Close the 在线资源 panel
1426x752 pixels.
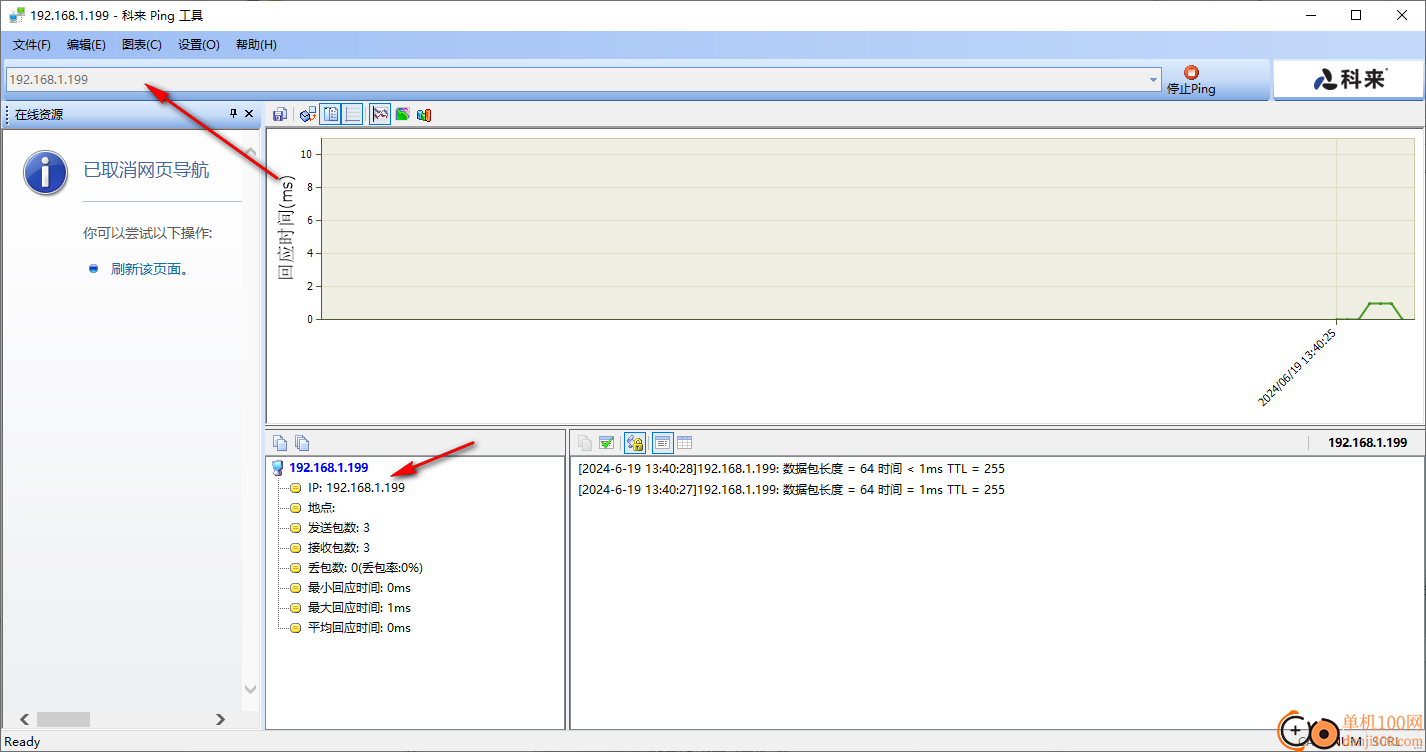[249, 114]
